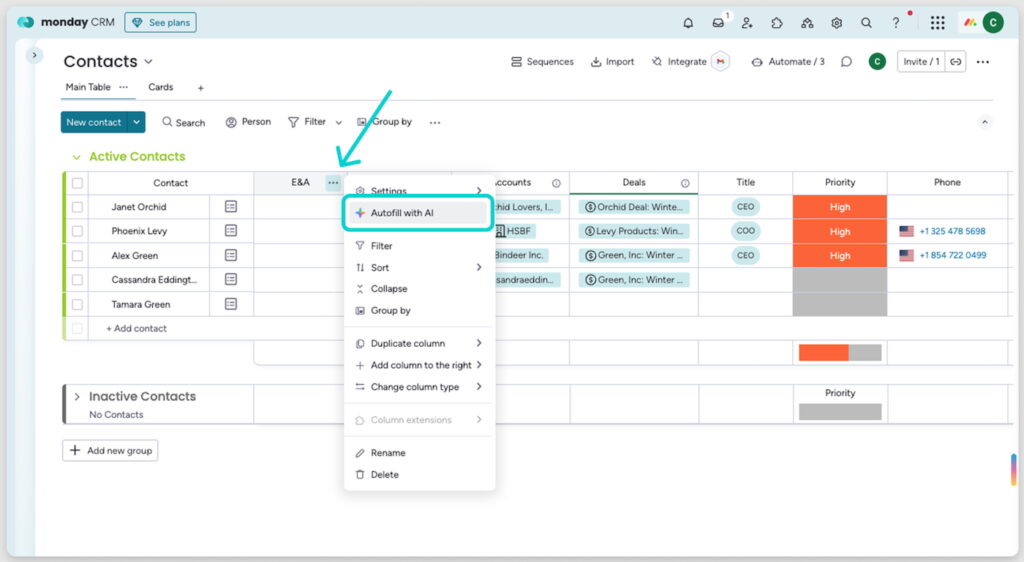Open Phoenix Levy's item updates icon
Viewport: 1024px width, 562px height.
231,231
